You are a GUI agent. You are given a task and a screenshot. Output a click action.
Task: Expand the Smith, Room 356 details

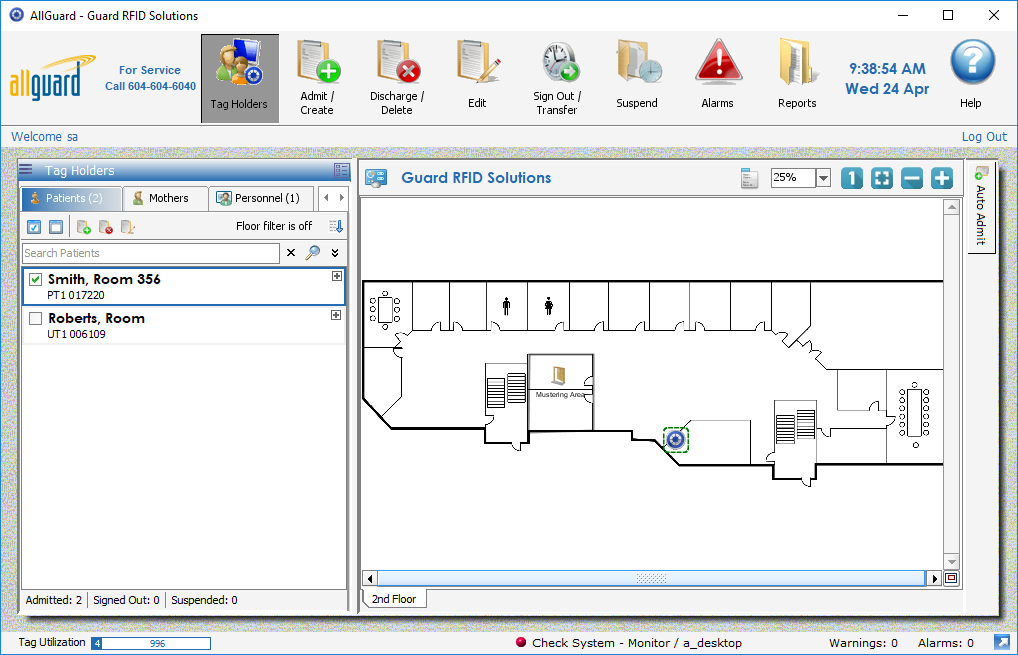point(336,276)
